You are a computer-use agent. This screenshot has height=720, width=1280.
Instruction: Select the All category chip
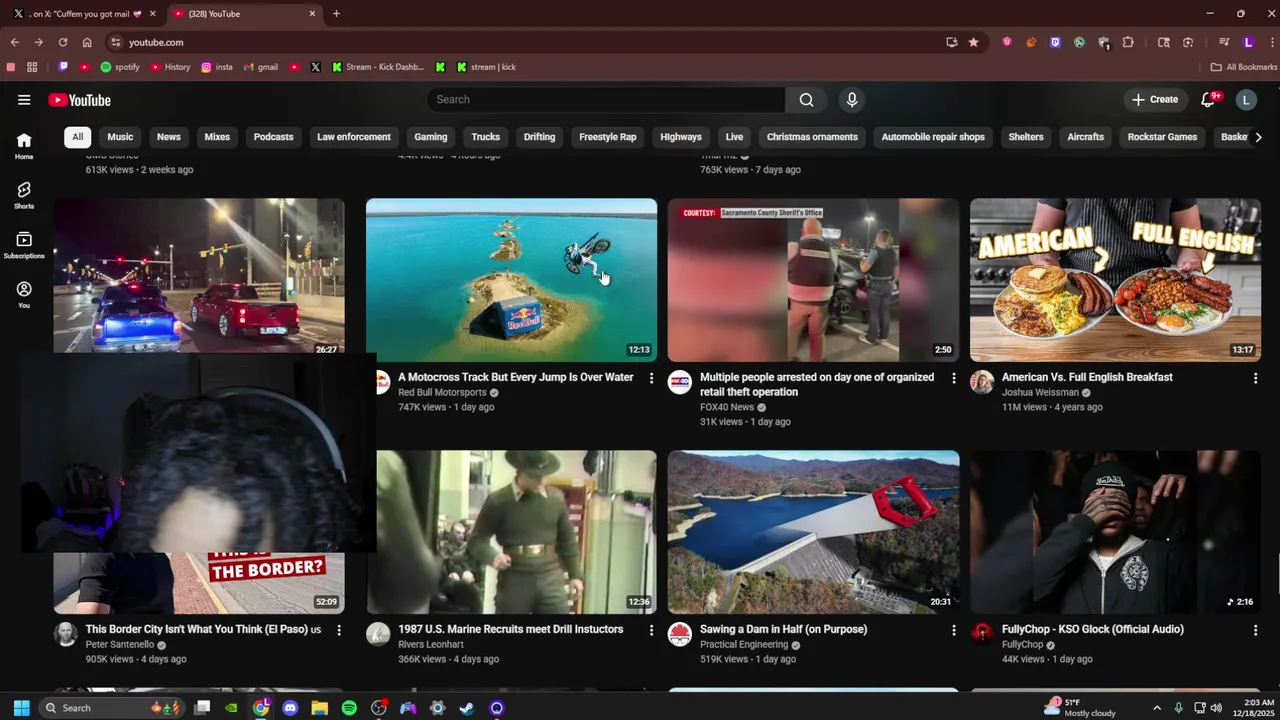coord(77,137)
